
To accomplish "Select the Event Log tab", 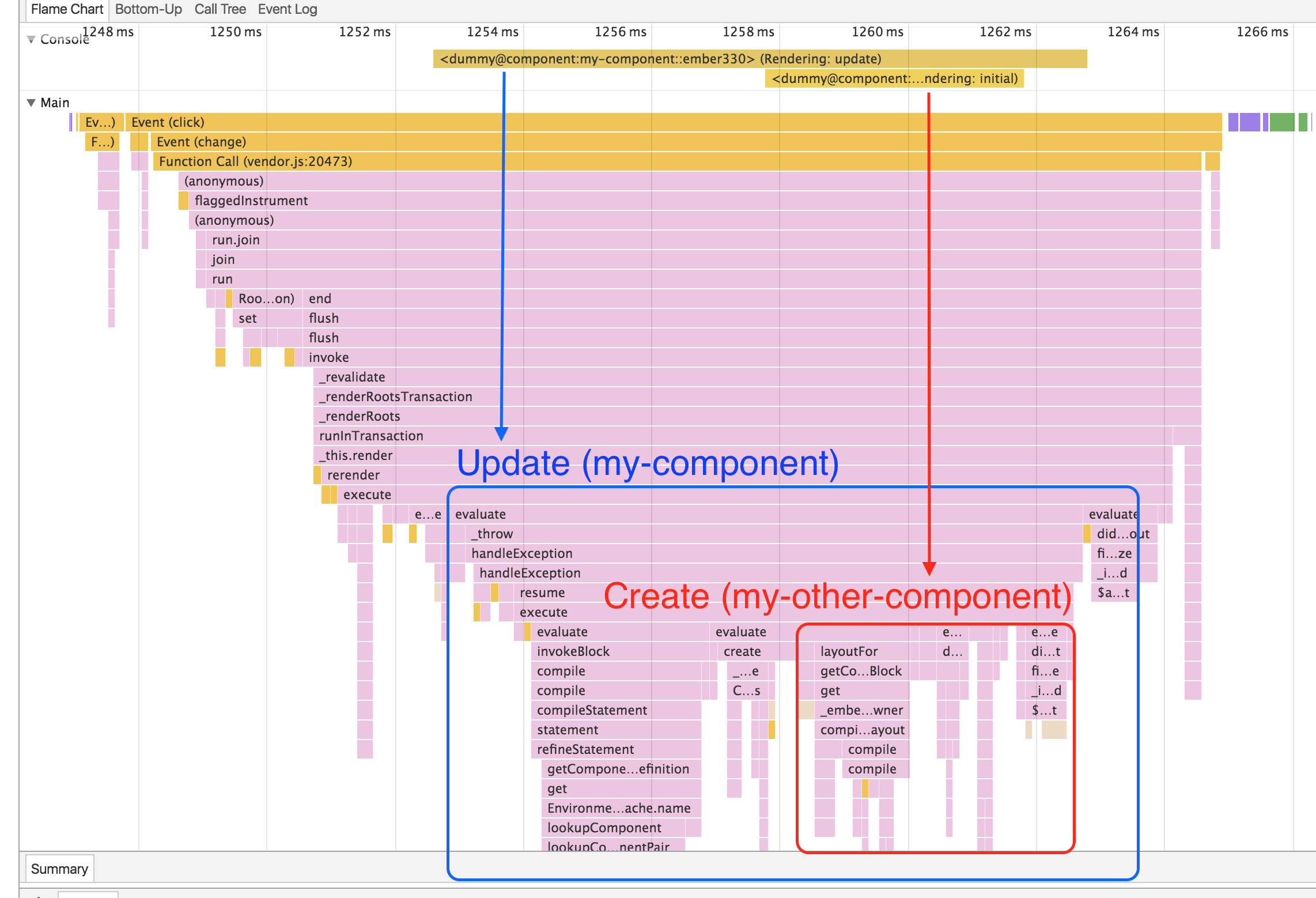I will (287, 9).
